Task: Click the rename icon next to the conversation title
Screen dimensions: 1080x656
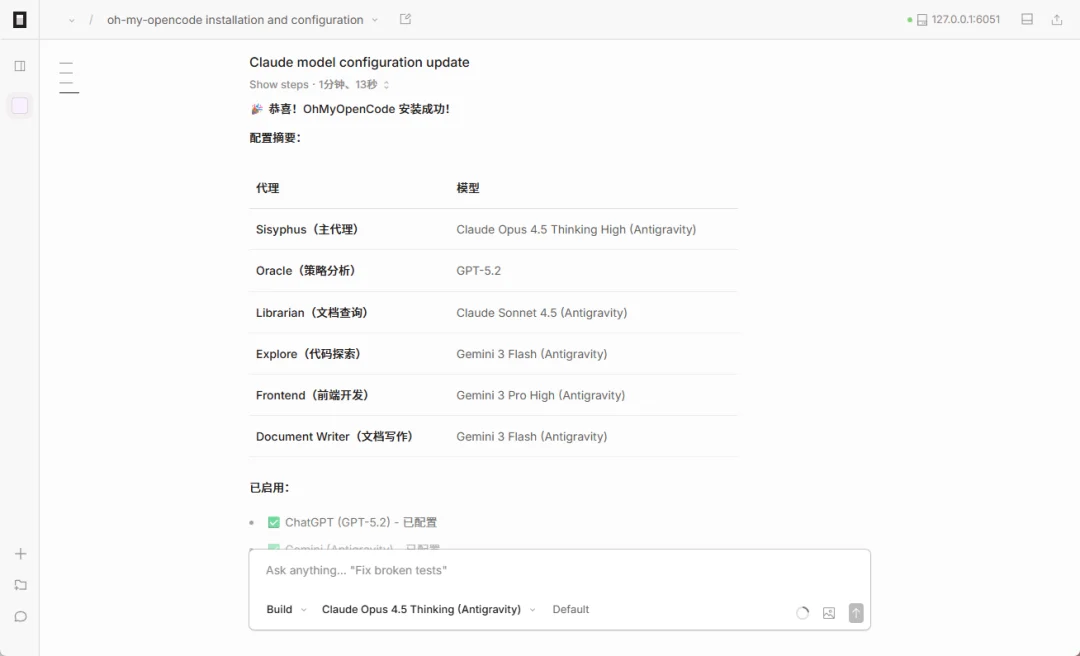Action: click(405, 18)
